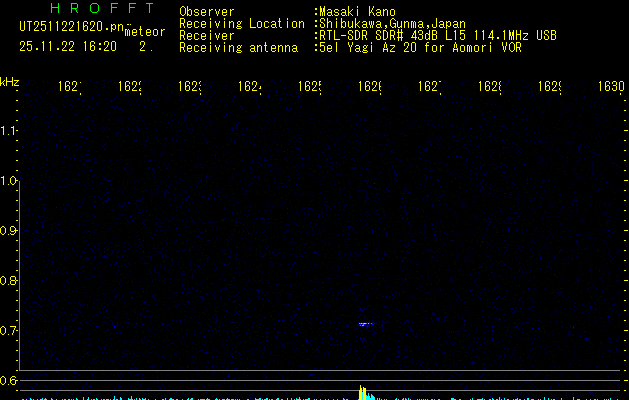Click the Receiving Location label
629x400 pixels.
242,24
